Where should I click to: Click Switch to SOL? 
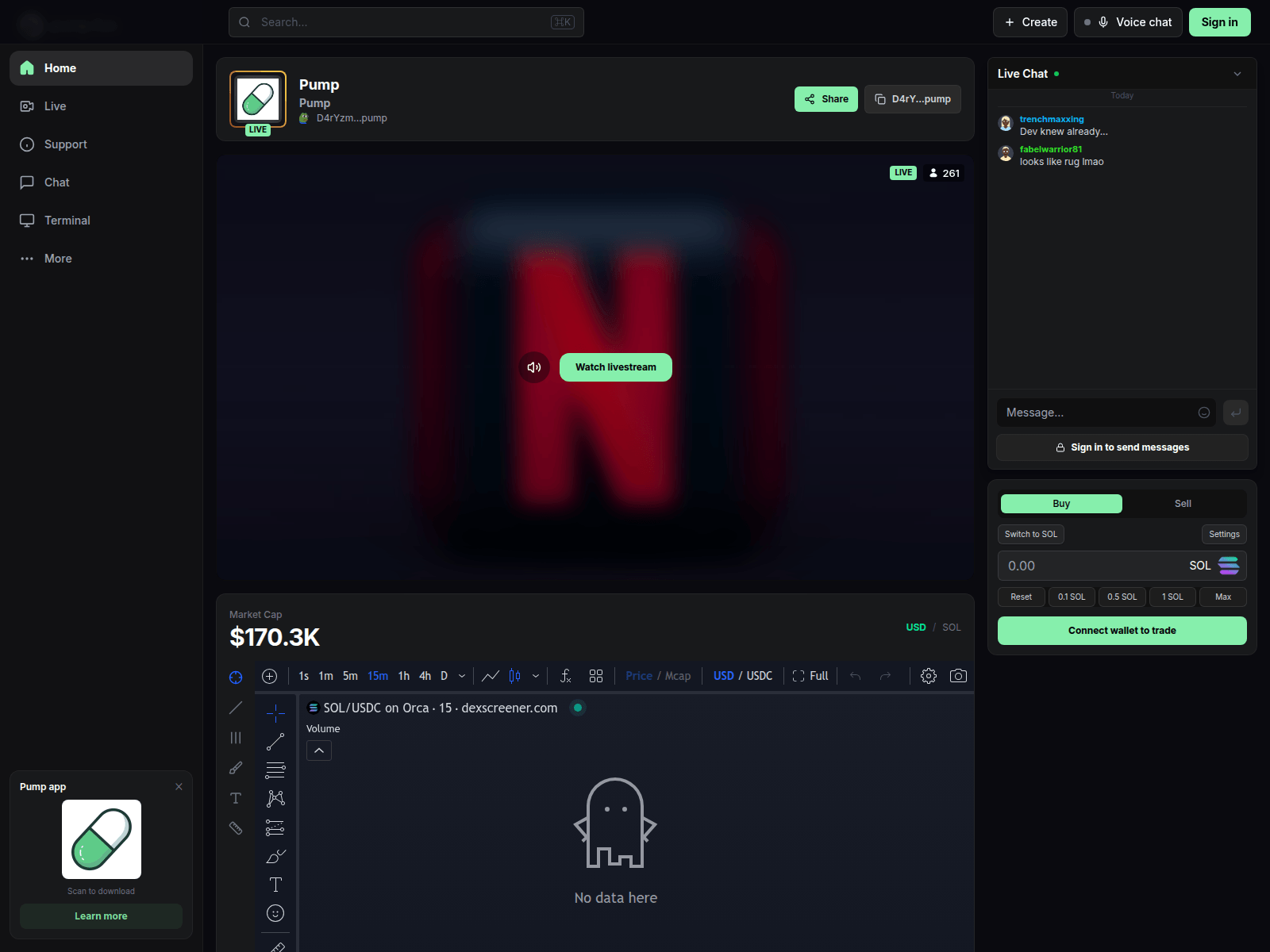1031,534
